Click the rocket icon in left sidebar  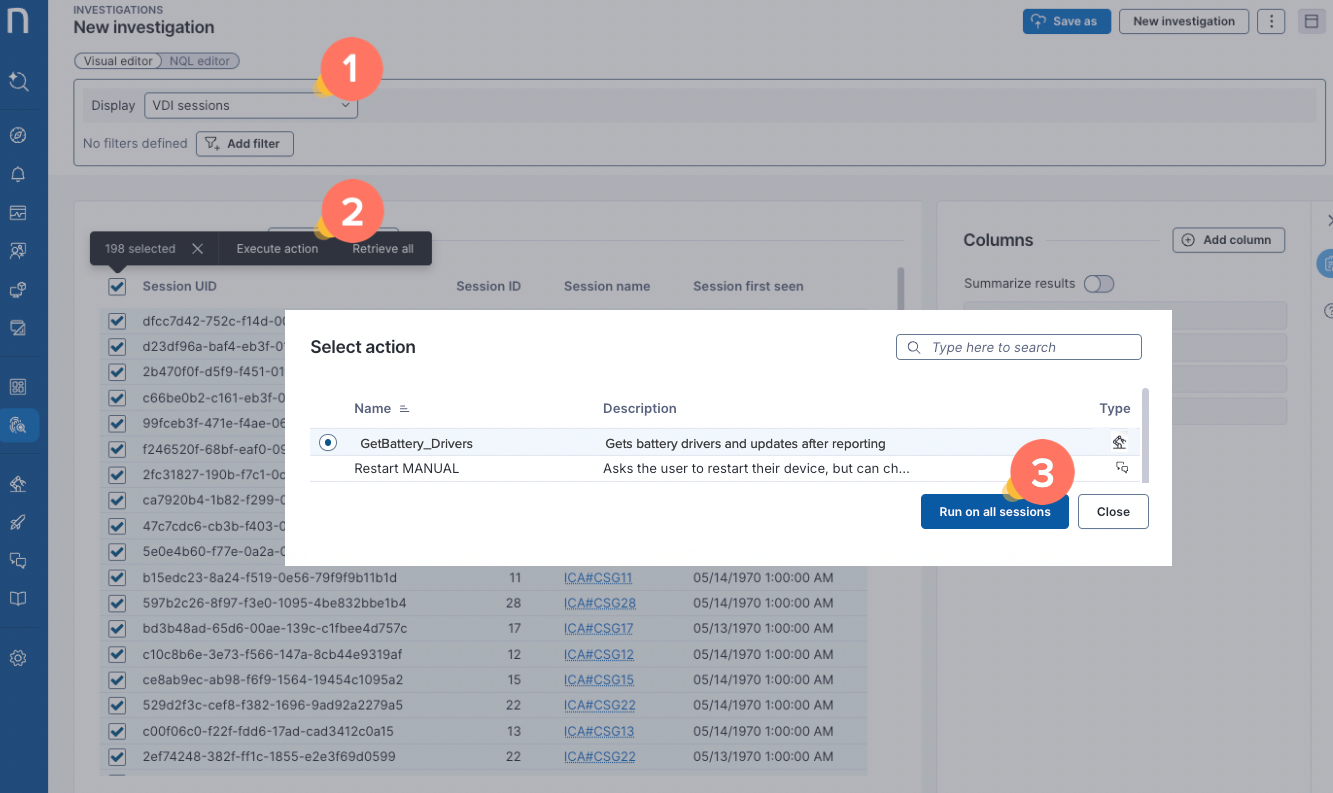click(18, 522)
